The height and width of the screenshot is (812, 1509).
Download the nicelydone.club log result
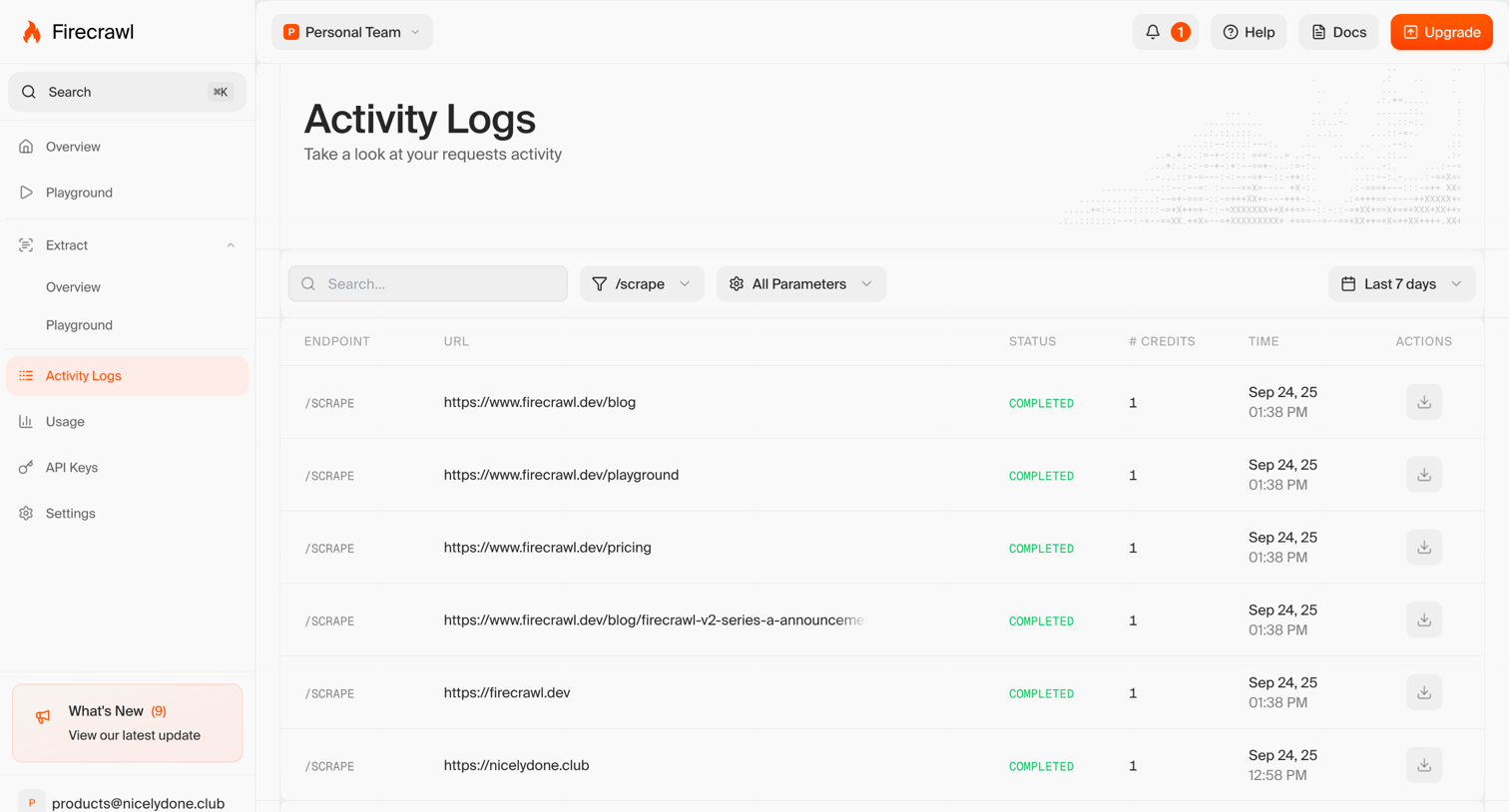click(x=1424, y=765)
